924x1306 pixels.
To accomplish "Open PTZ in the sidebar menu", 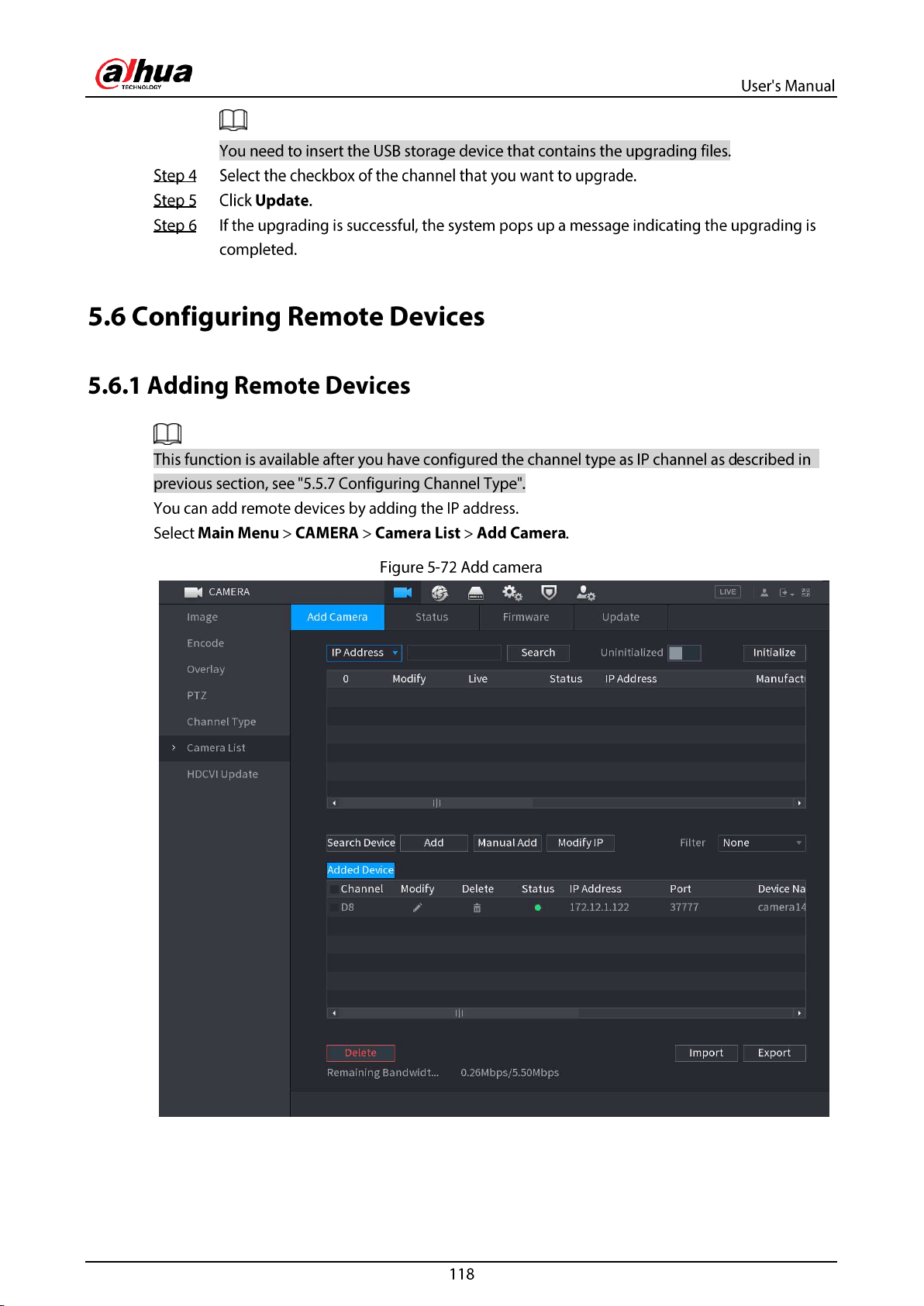I will tap(197, 695).
